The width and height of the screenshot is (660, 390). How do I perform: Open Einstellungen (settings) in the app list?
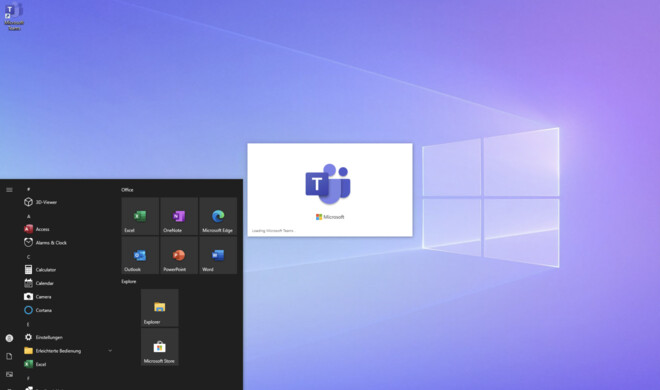[x=43, y=337]
